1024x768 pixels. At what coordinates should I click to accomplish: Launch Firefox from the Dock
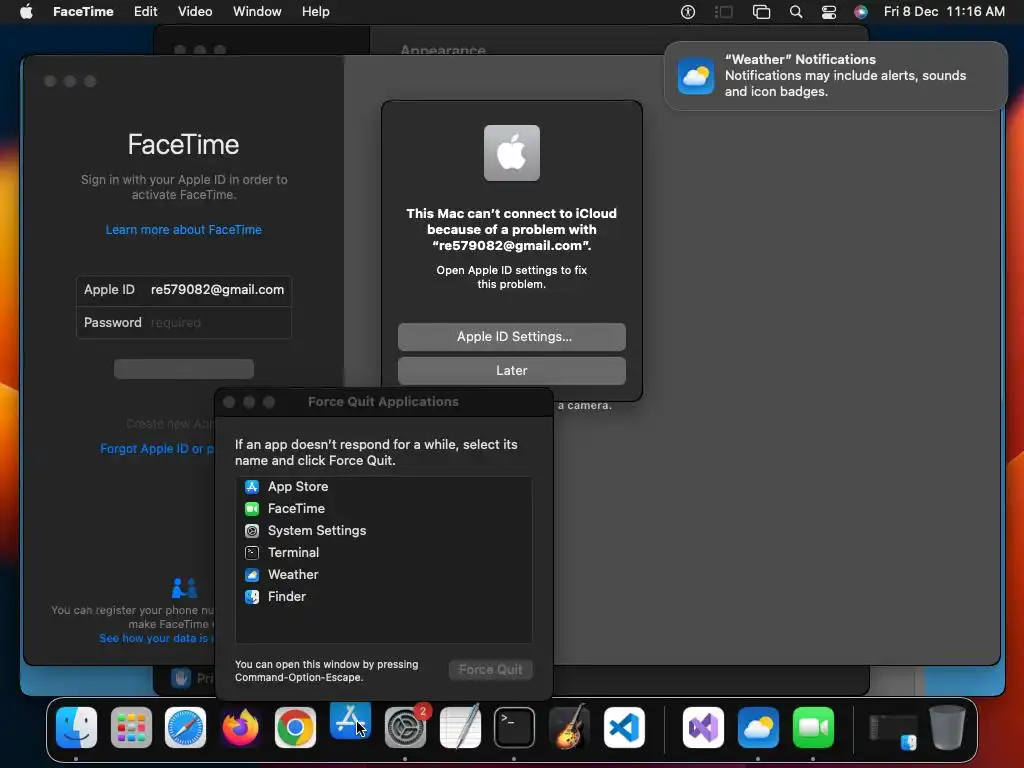tap(240, 727)
